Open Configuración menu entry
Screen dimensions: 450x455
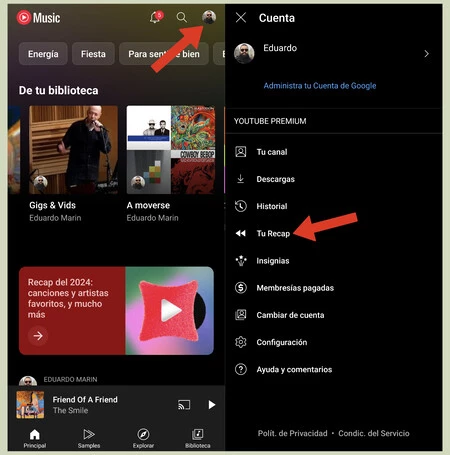pos(334,342)
